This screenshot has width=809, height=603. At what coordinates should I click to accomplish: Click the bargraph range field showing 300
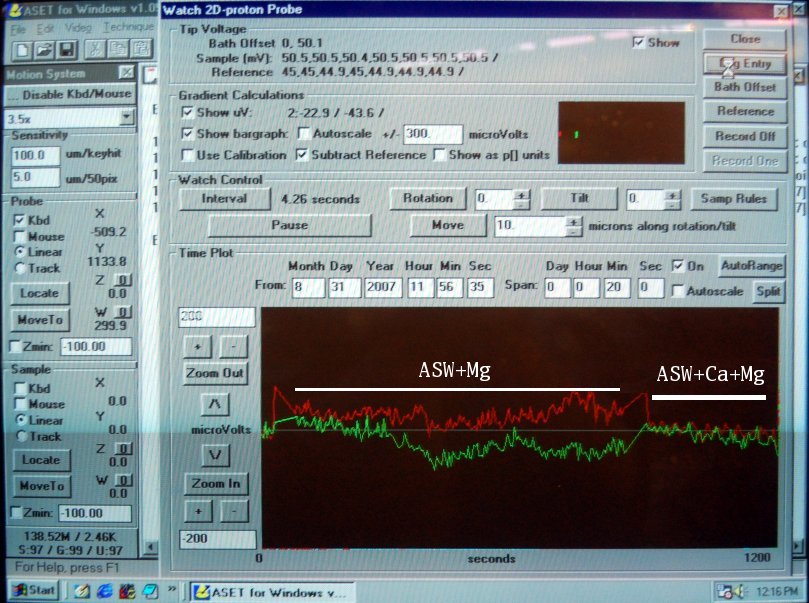click(x=432, y=134)
